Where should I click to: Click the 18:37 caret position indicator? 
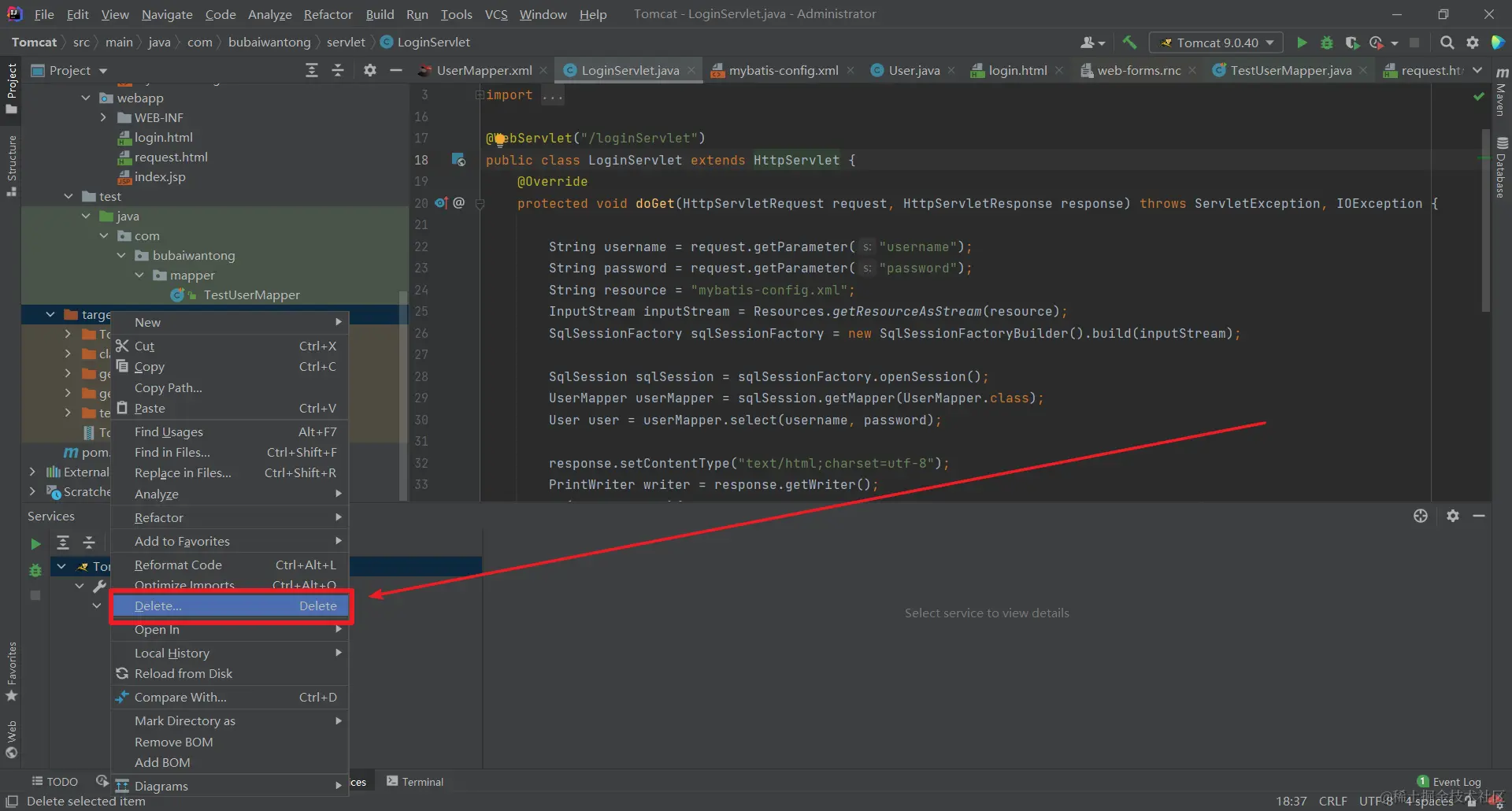coord(1291,802)
